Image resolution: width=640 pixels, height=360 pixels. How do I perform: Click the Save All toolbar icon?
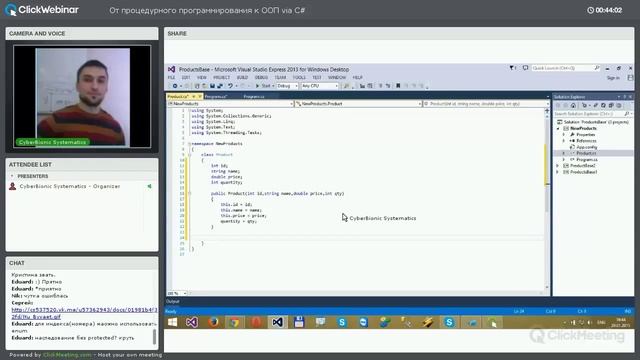pos(220,86)
